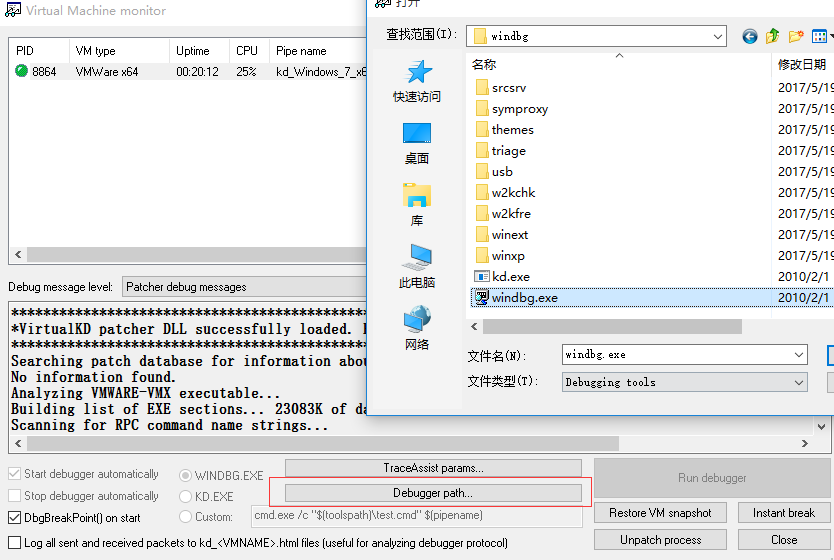Select the w2kfre folder
Image resolution: width=834 pixels, height=560 pixels.
tap(503, 214)
